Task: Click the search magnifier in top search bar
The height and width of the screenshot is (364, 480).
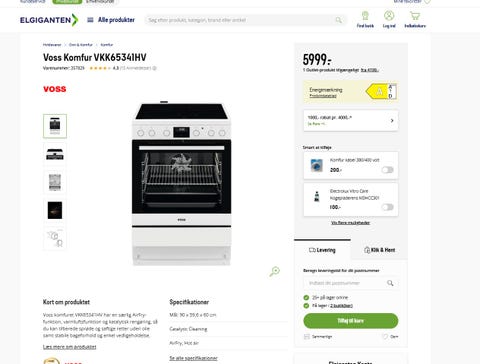Action: click(x=338, y=20)
